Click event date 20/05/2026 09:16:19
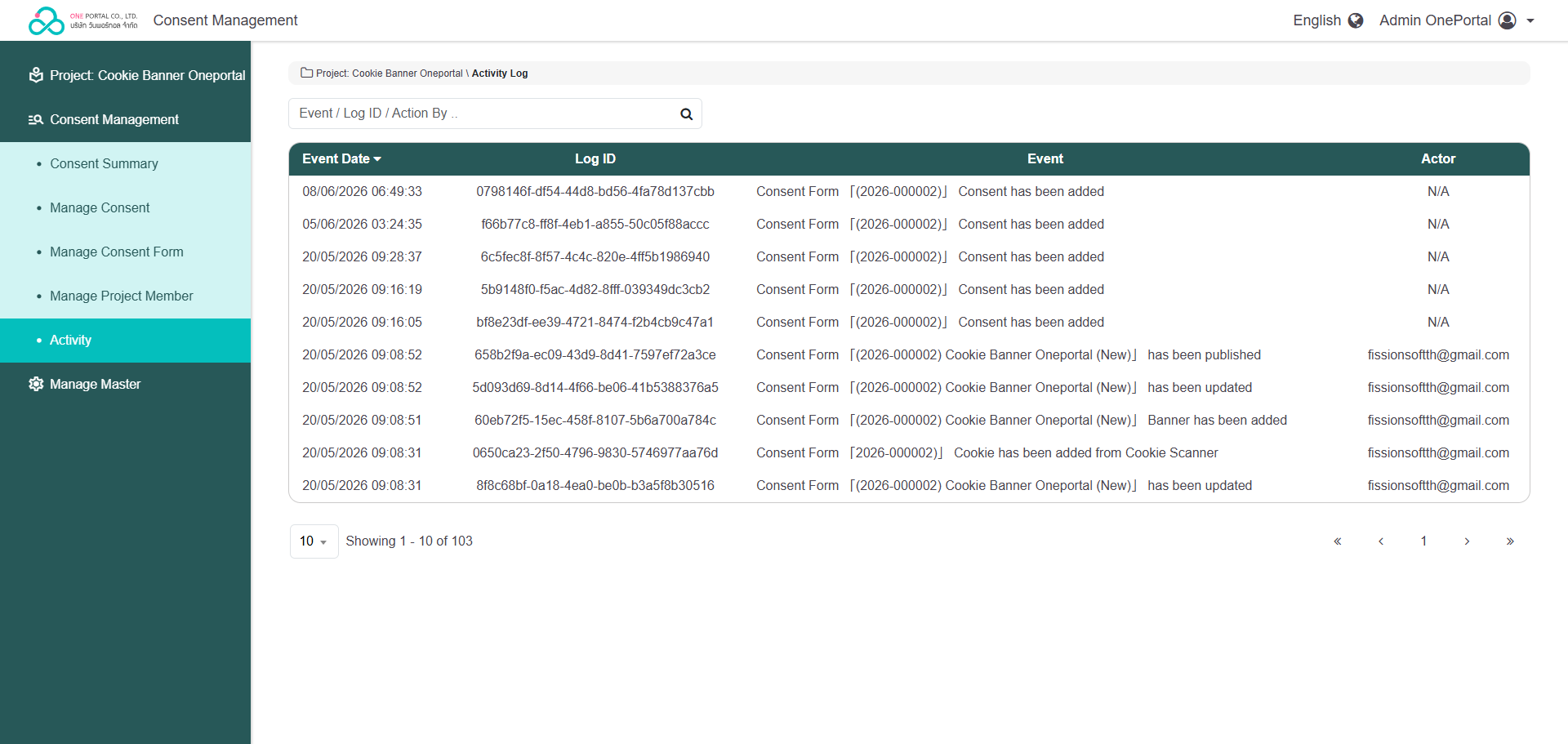 pos(362,290)
